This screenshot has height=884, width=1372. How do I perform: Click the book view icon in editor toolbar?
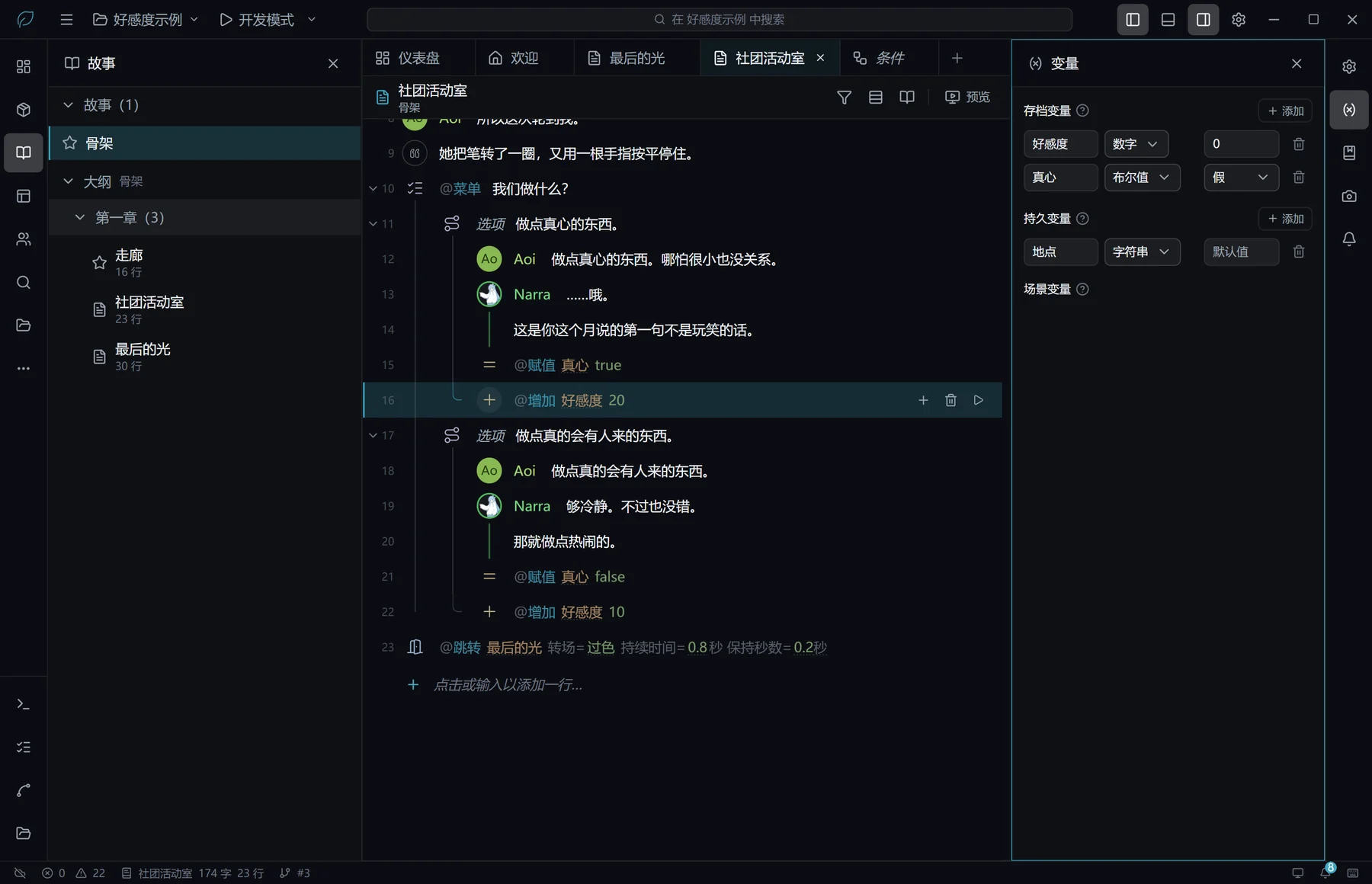point(906,98)
